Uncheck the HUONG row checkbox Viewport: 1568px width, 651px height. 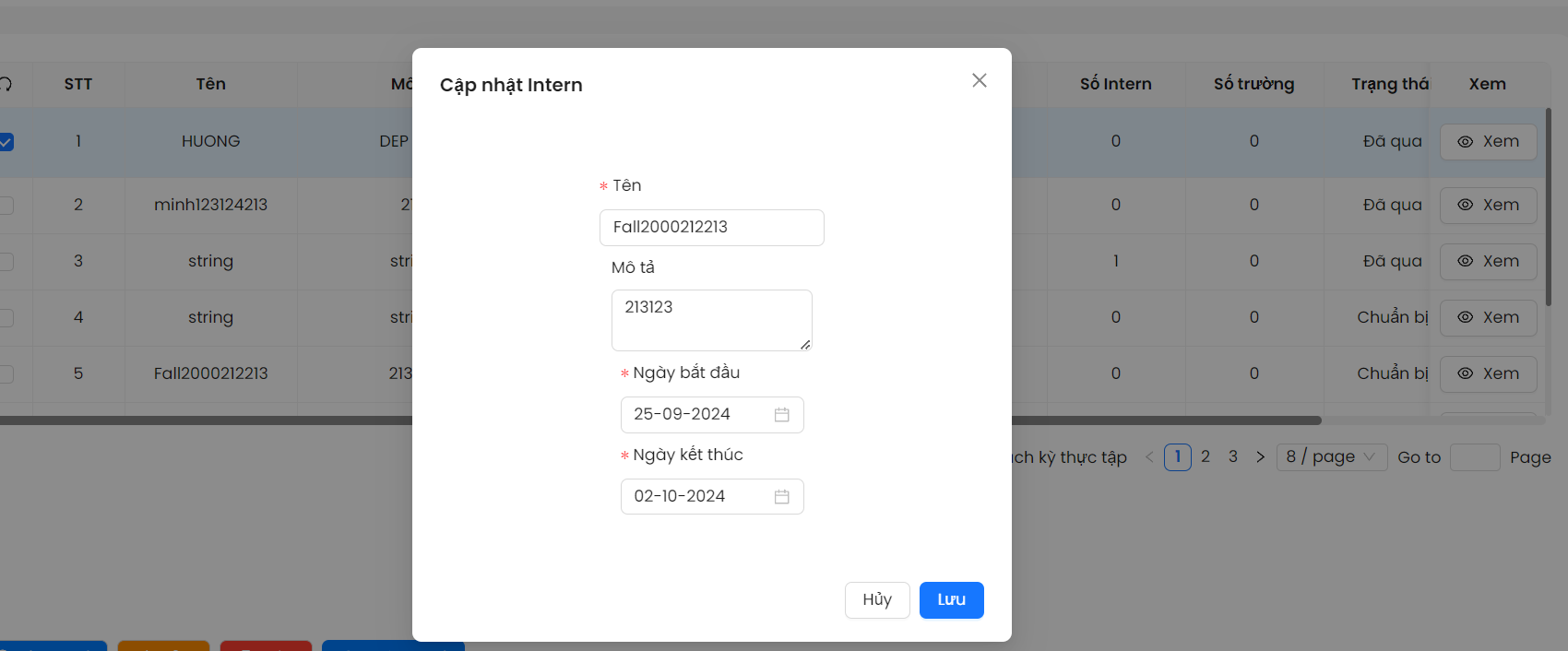(x=6, y=142)
